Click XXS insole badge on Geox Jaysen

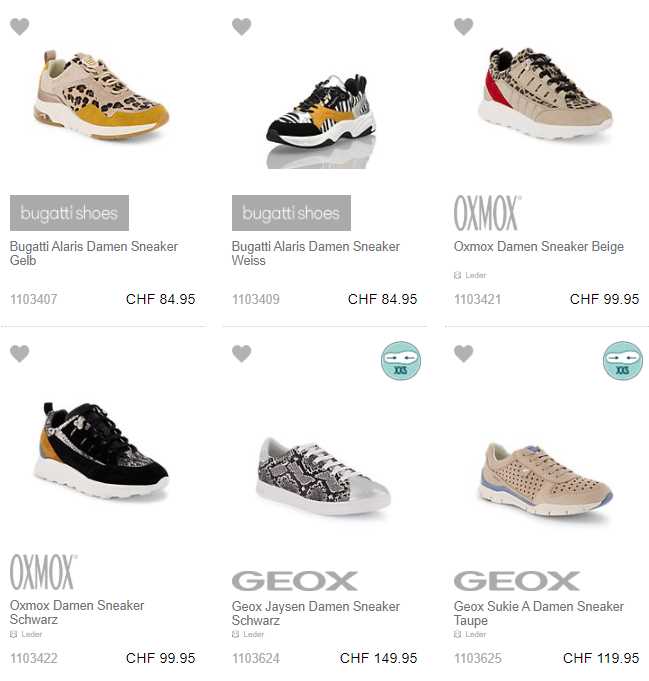pos(401,361)
